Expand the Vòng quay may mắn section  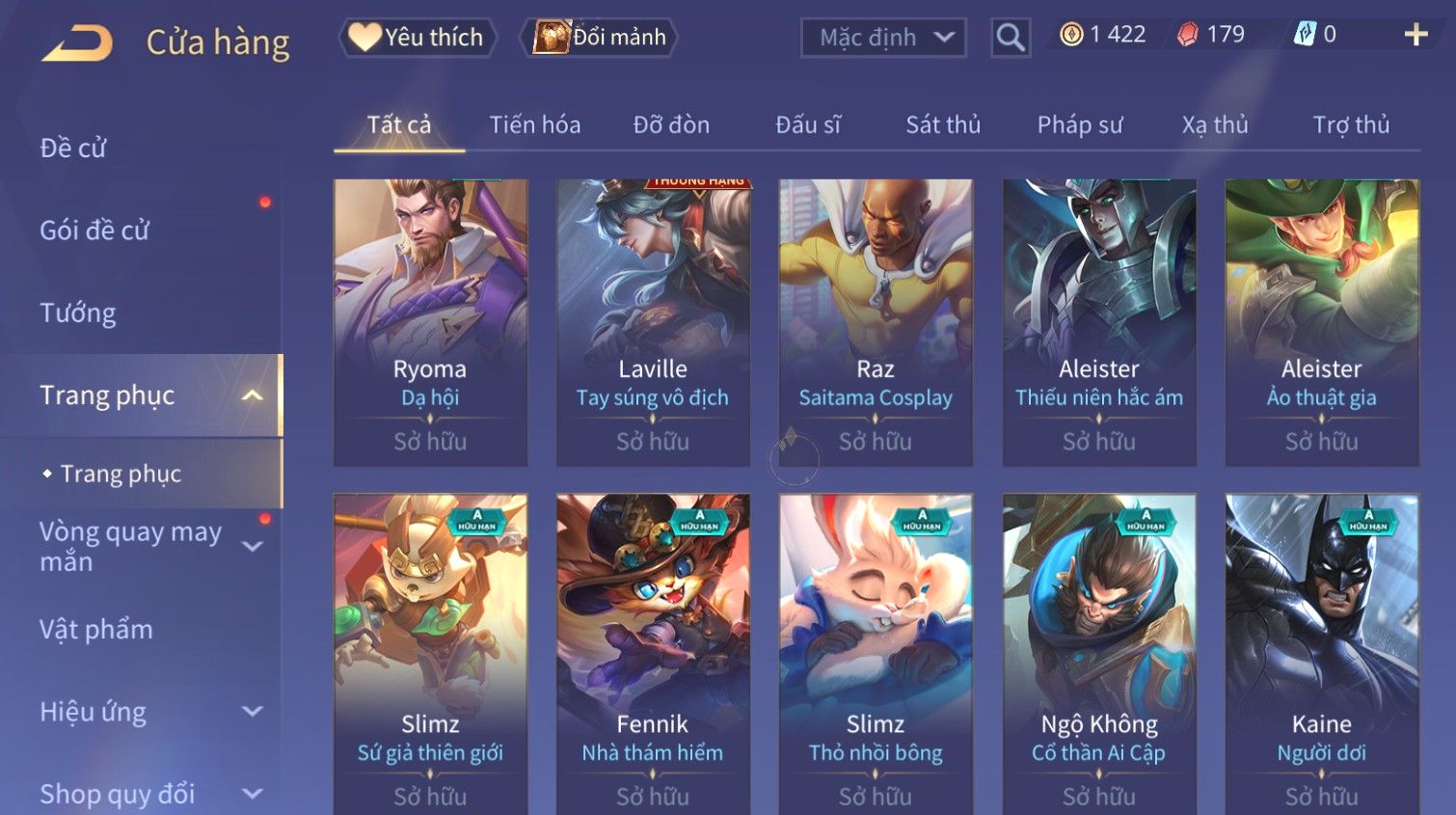[253, 546]
